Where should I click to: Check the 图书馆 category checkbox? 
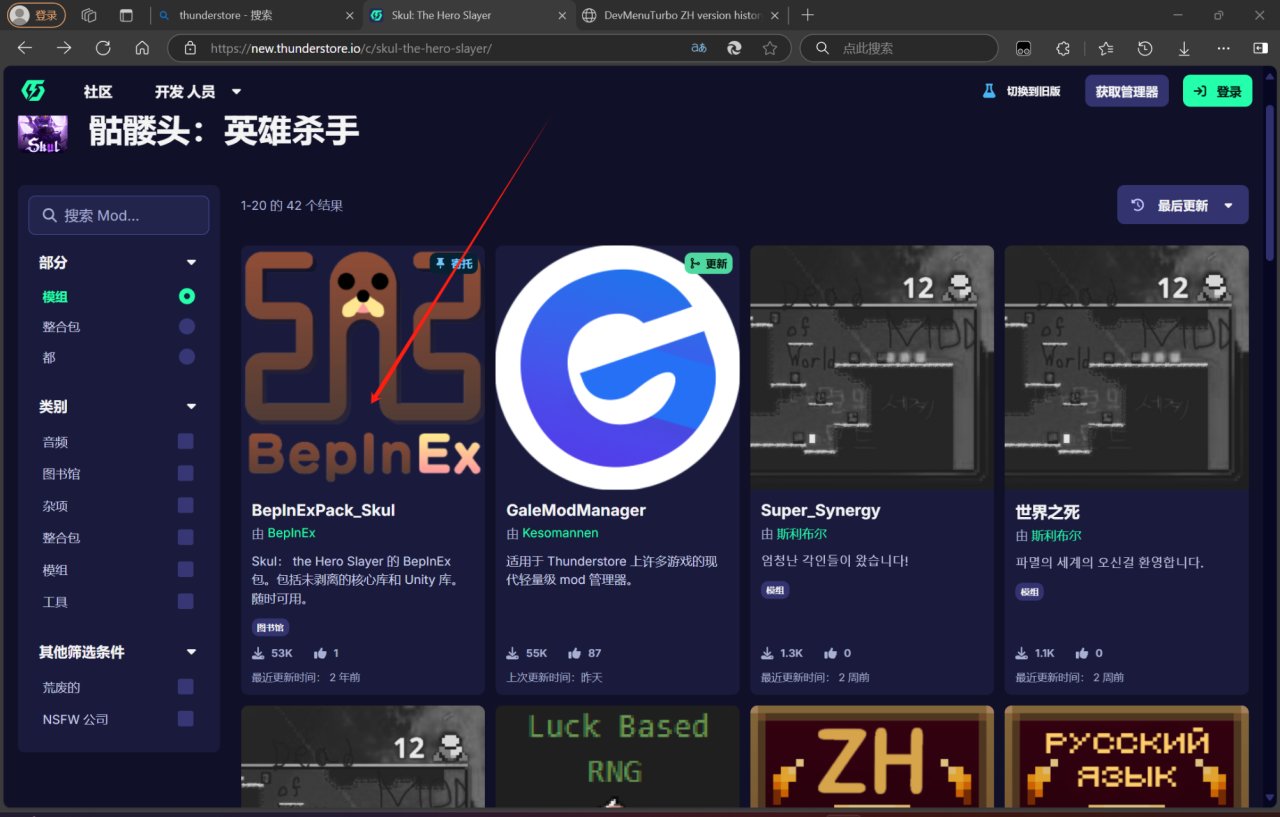185,473
